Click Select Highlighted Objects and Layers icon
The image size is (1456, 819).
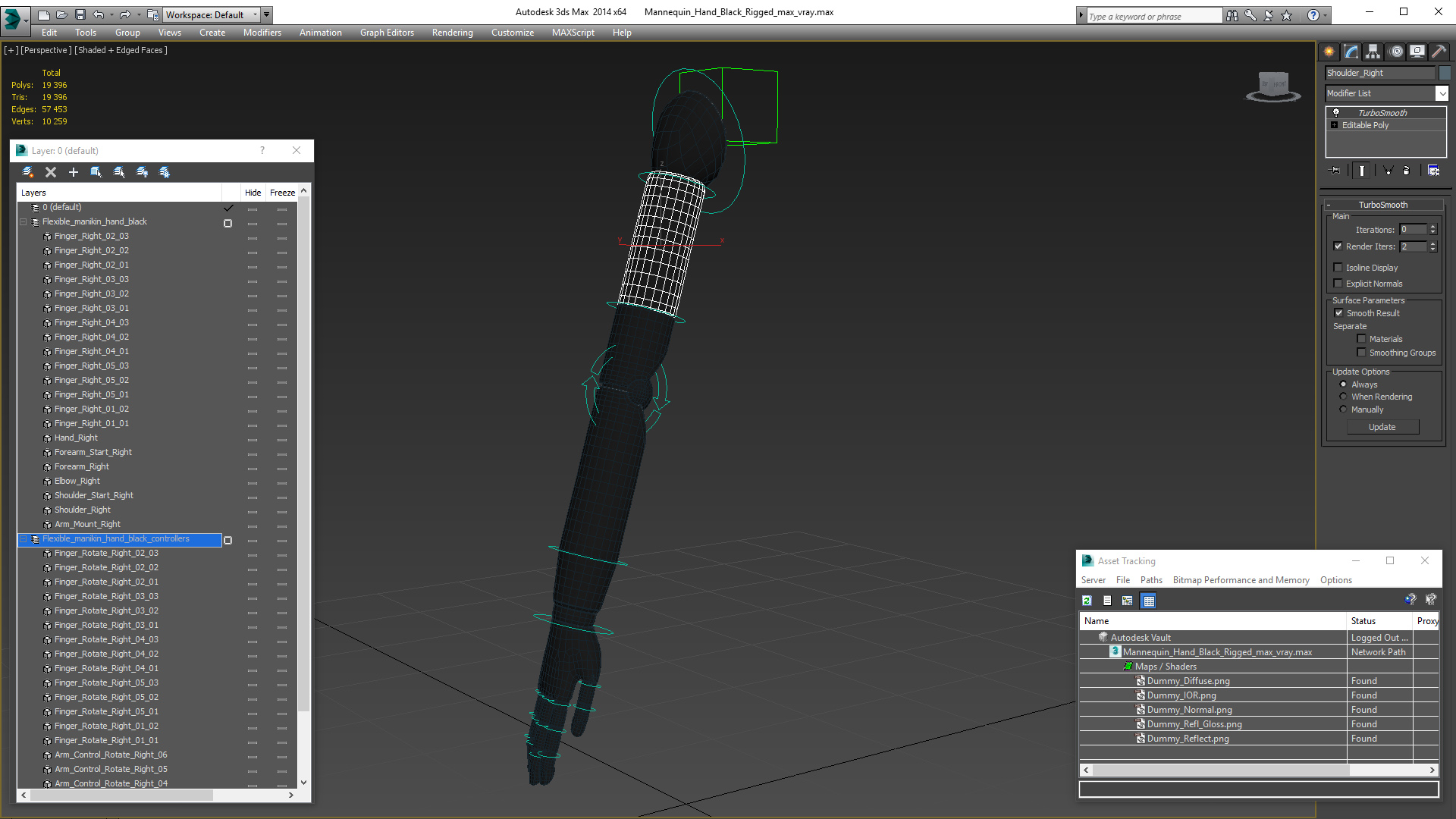point(96,172)
